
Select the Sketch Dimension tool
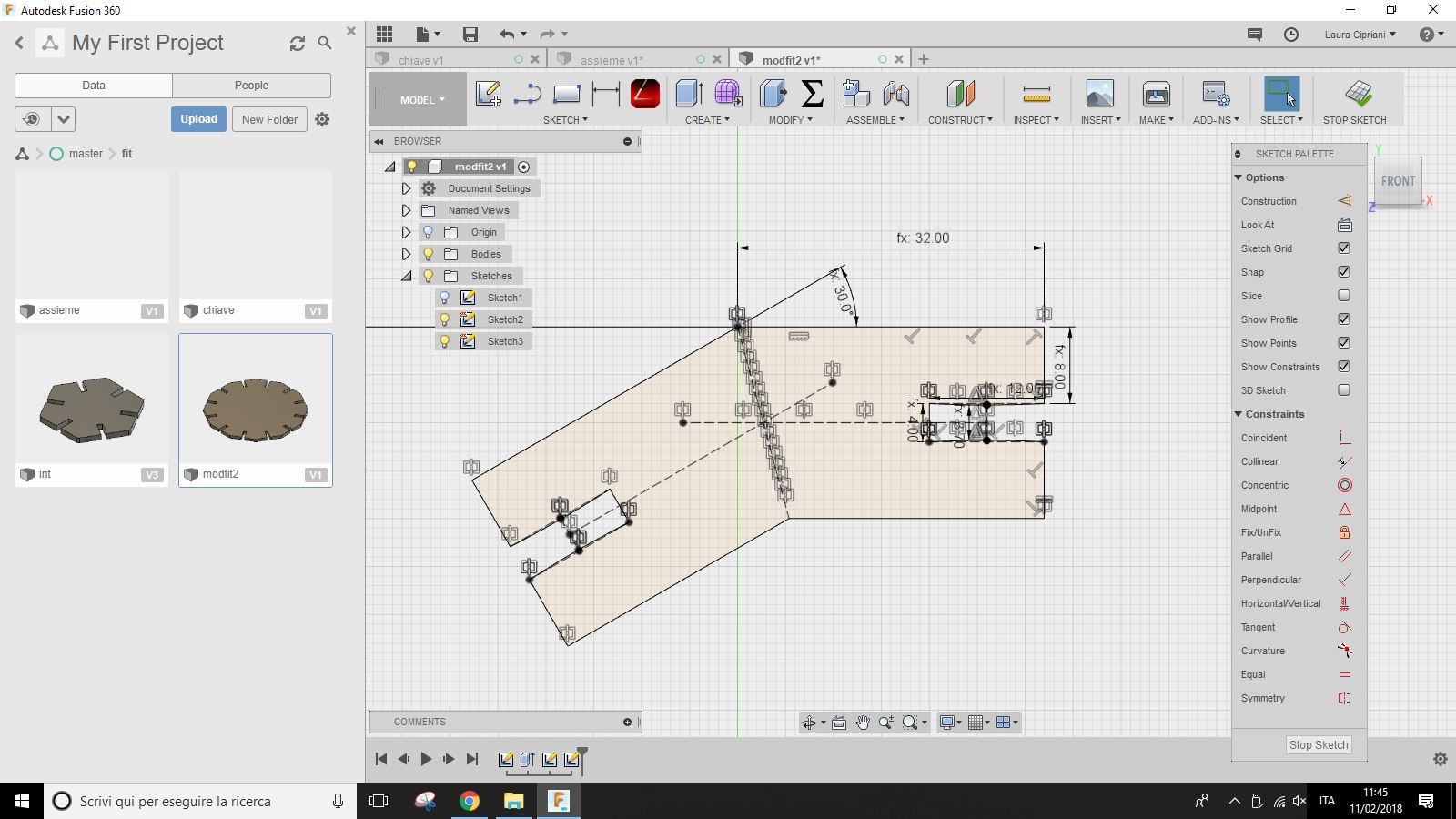[x=605, y=94]
